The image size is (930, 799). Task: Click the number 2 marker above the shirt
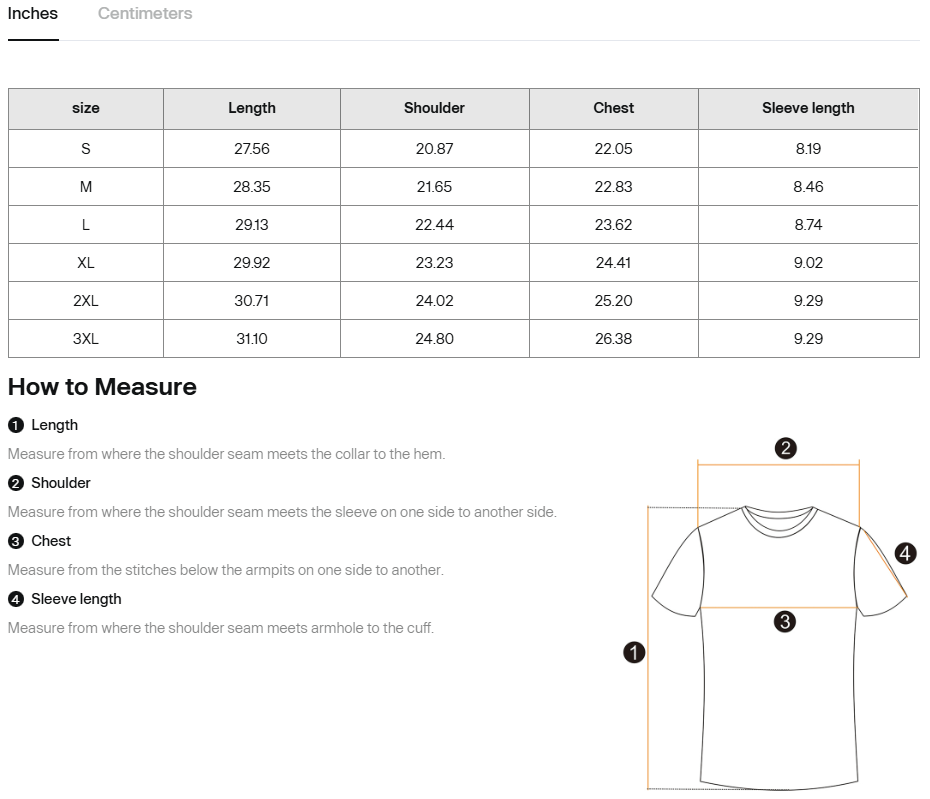click(x=786, y=448)
